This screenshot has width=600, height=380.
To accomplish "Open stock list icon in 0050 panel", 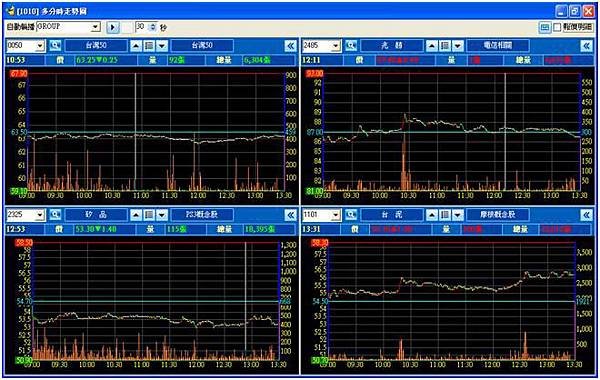I will click(149, 46).
